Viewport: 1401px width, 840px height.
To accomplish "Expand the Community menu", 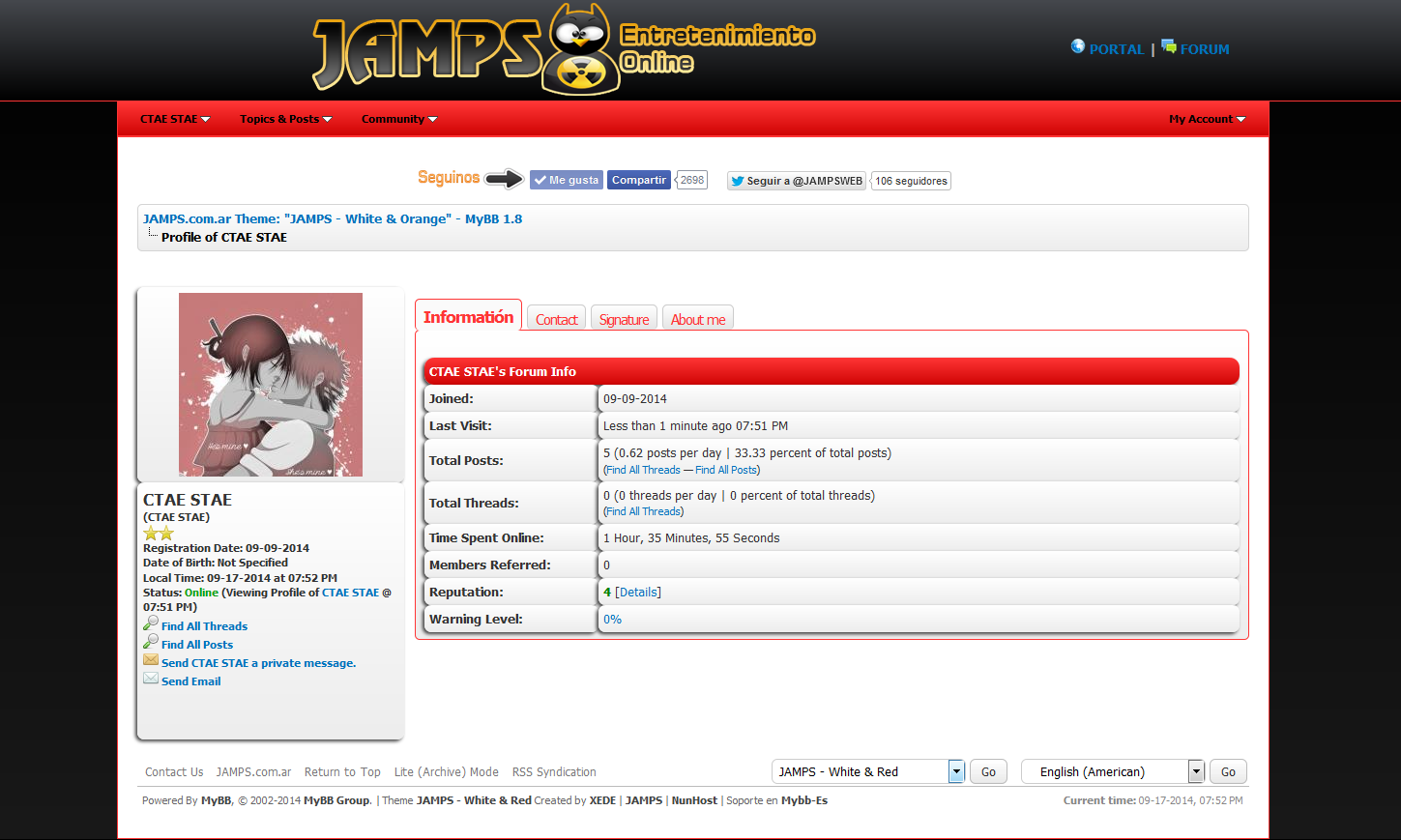I will coord(399,119).
